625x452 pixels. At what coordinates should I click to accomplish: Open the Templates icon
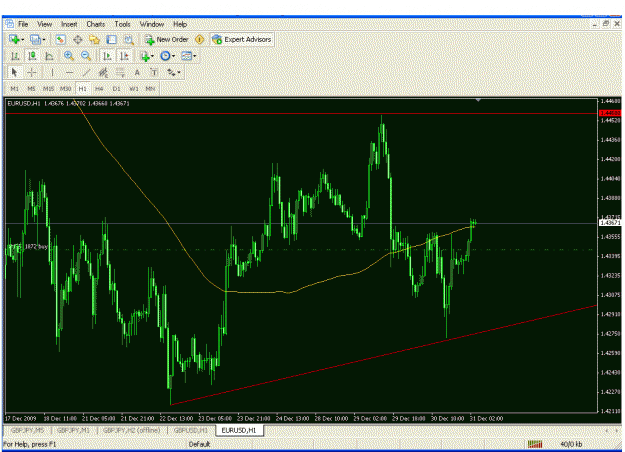tap(186, 56)
